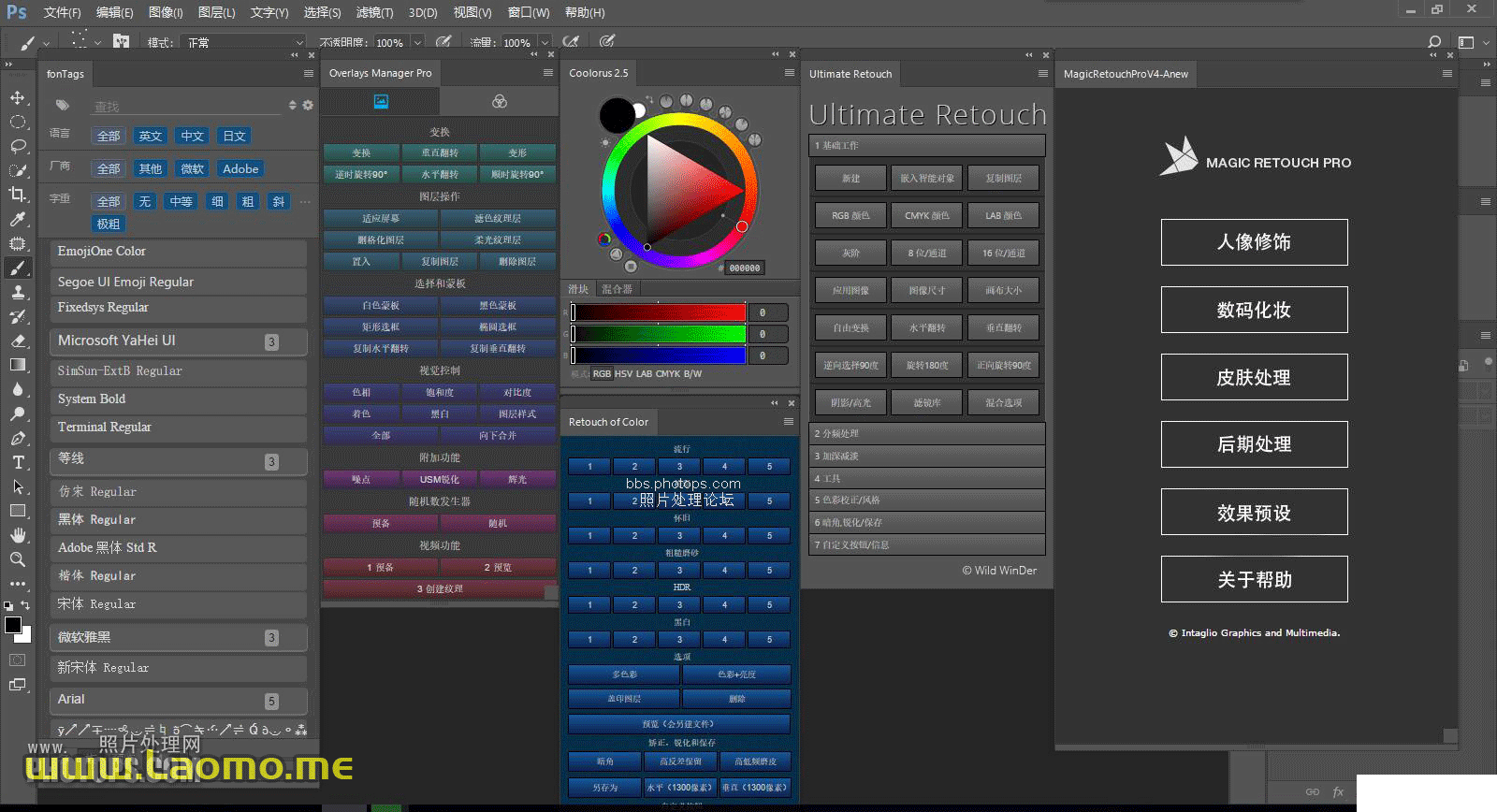Screen dimensions: 1497x812
Task: Select the Horizontal Type tool
Action: coord(17,462)
